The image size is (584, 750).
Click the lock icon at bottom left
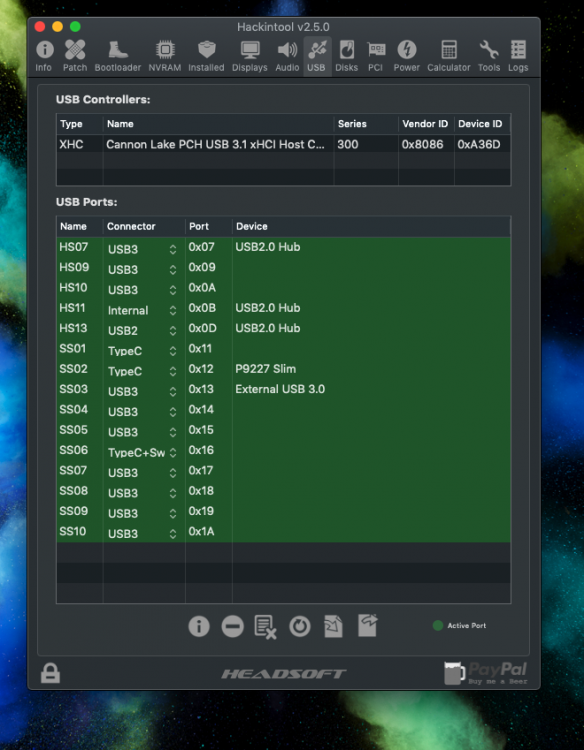click(50, 673)
